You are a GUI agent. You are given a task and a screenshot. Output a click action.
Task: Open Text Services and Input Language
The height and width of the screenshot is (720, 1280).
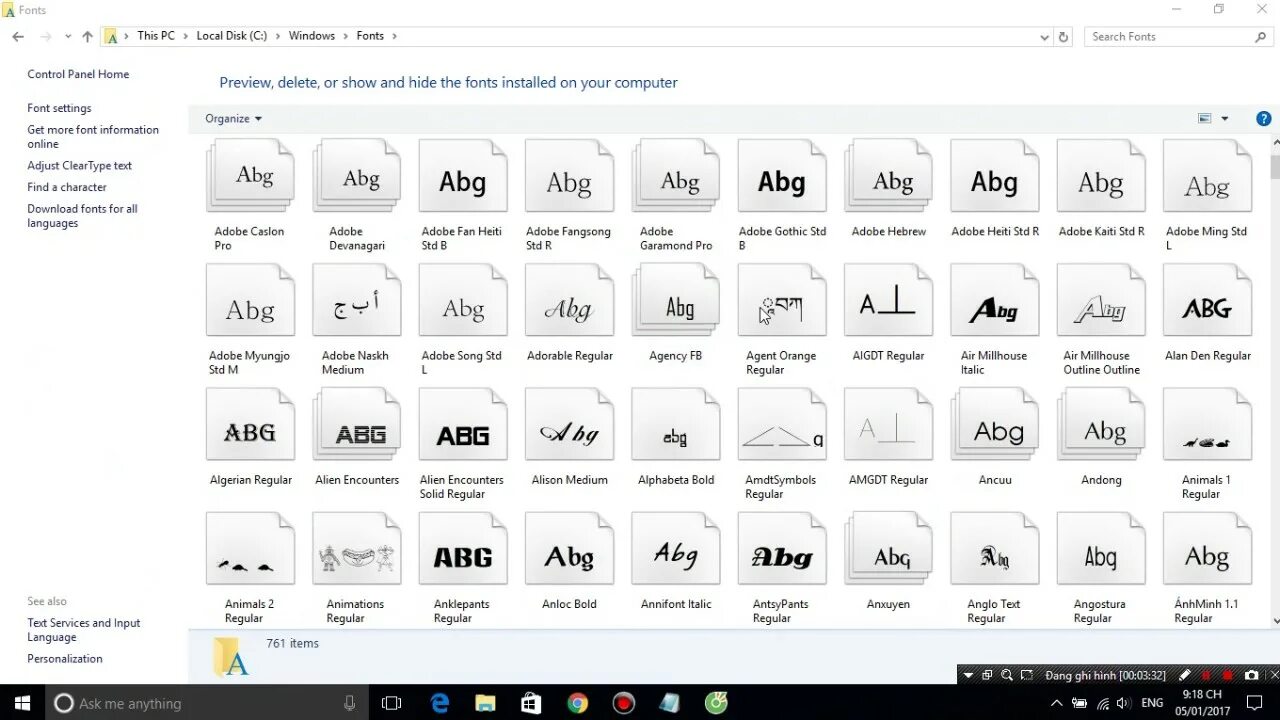tap(84, 630)
